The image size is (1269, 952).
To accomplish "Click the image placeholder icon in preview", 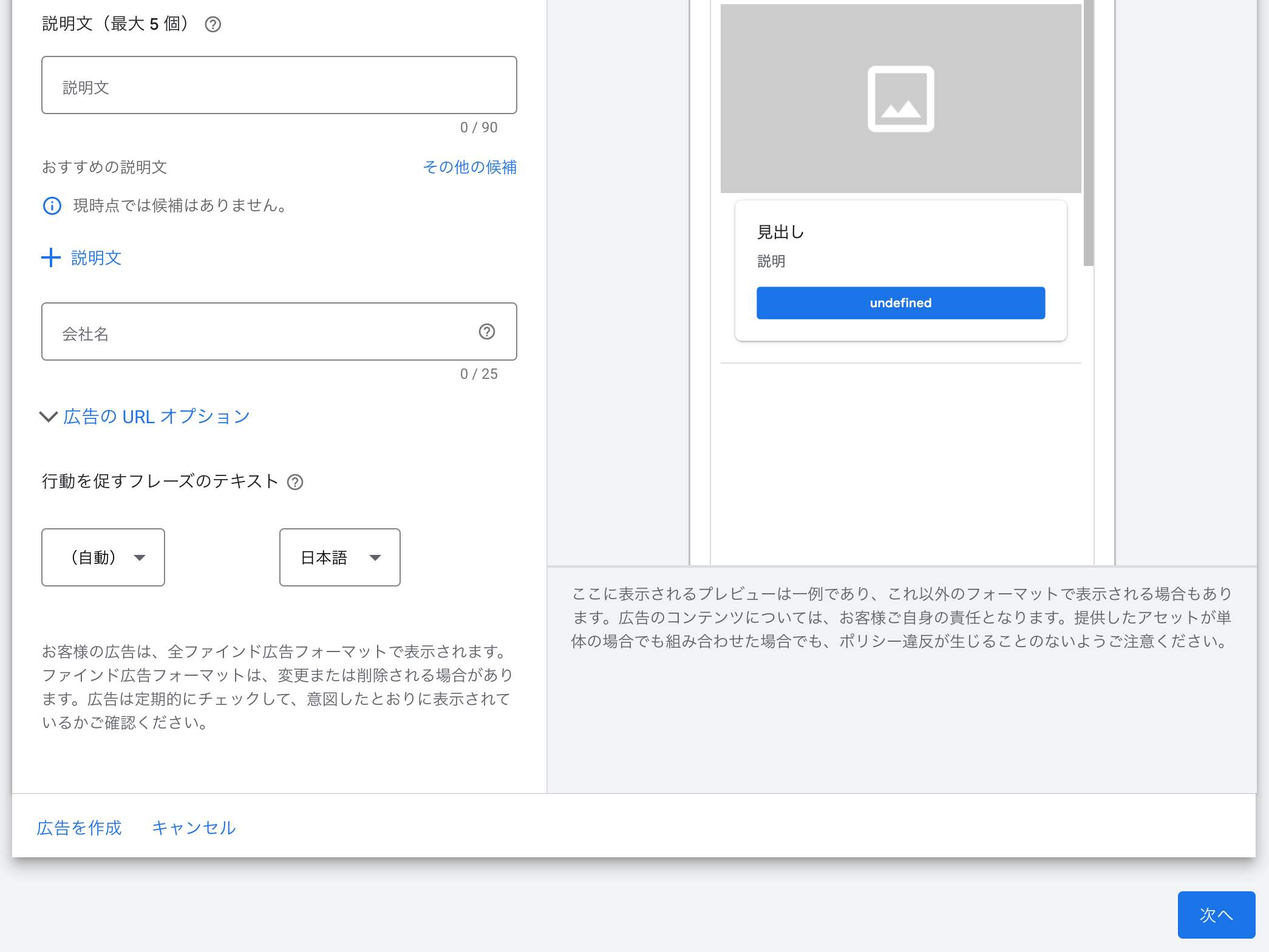I will [x=900, y=99].
